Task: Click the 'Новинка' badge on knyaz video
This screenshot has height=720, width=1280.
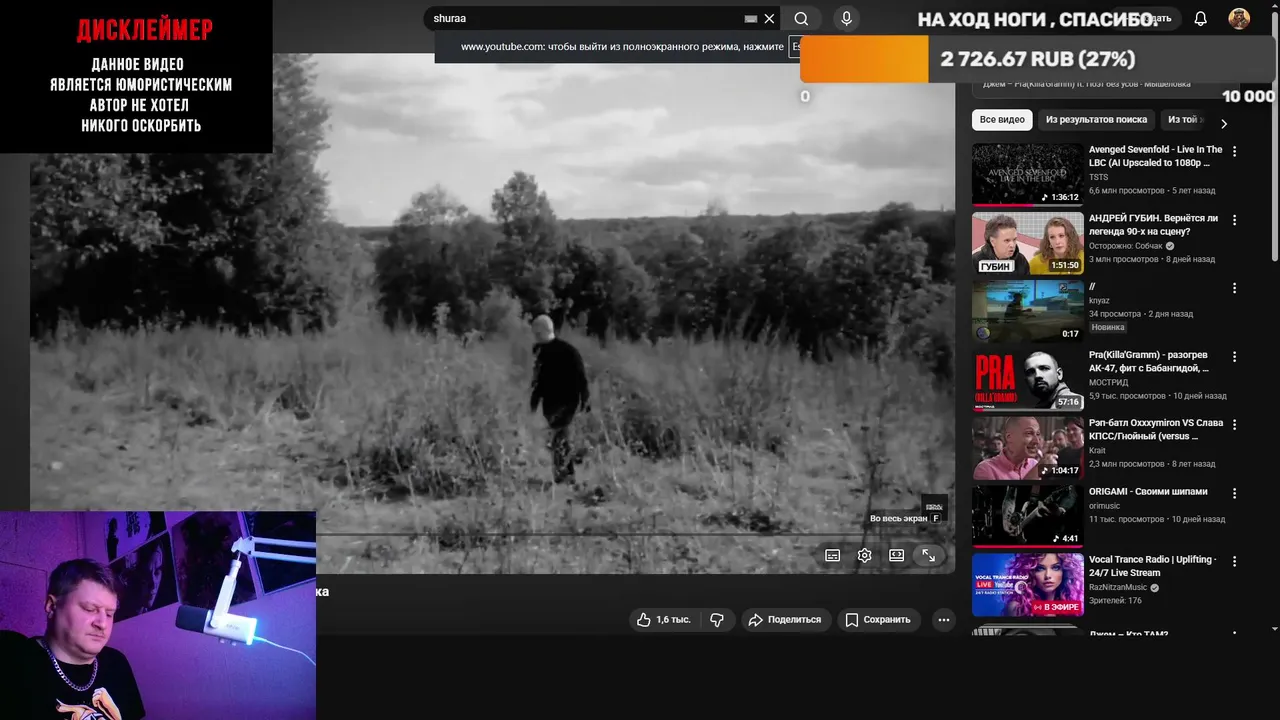Action: 1108,327
